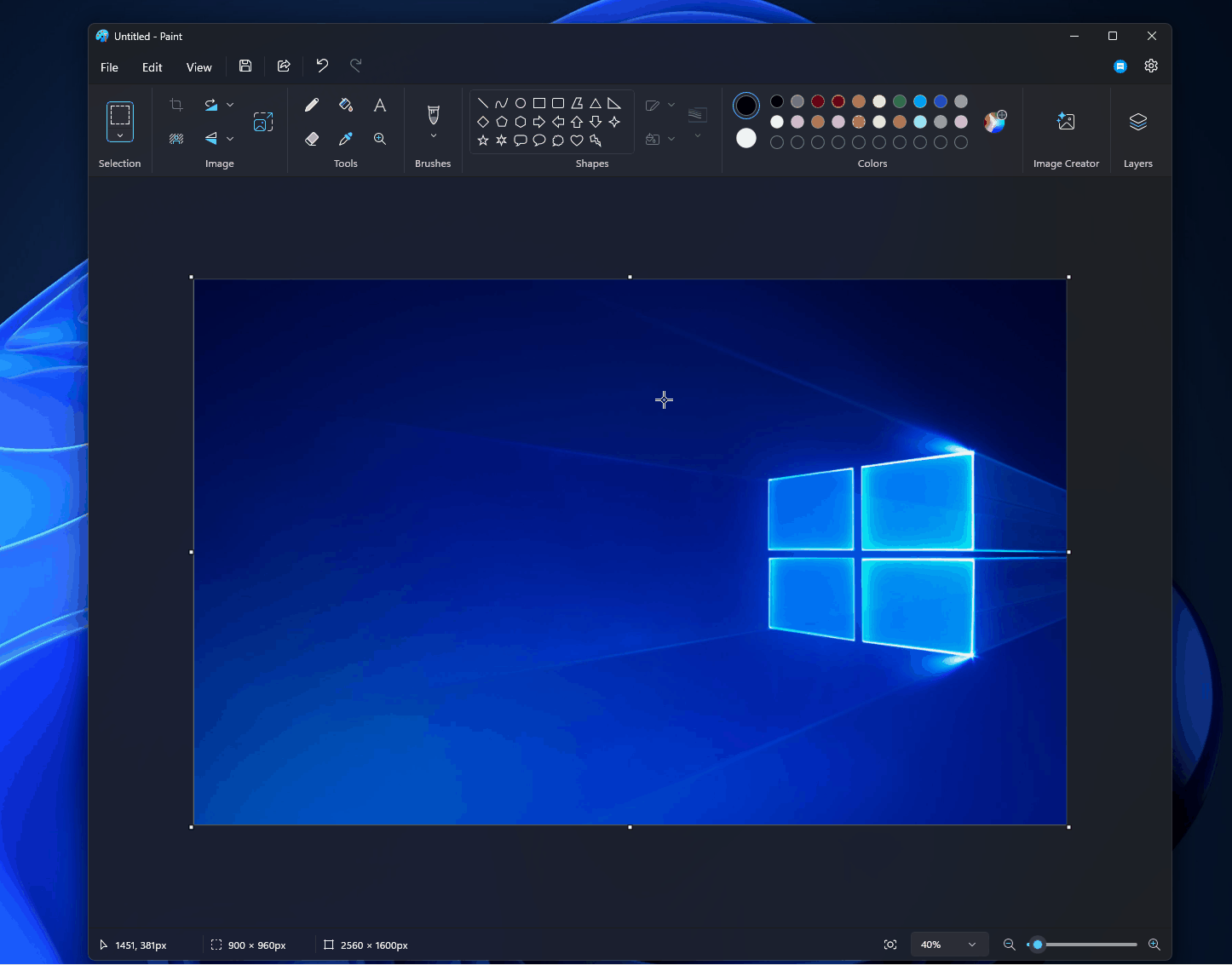The image size is (1232, 965).
Task: Open the File menu
Action: click(x=109, y=66)
